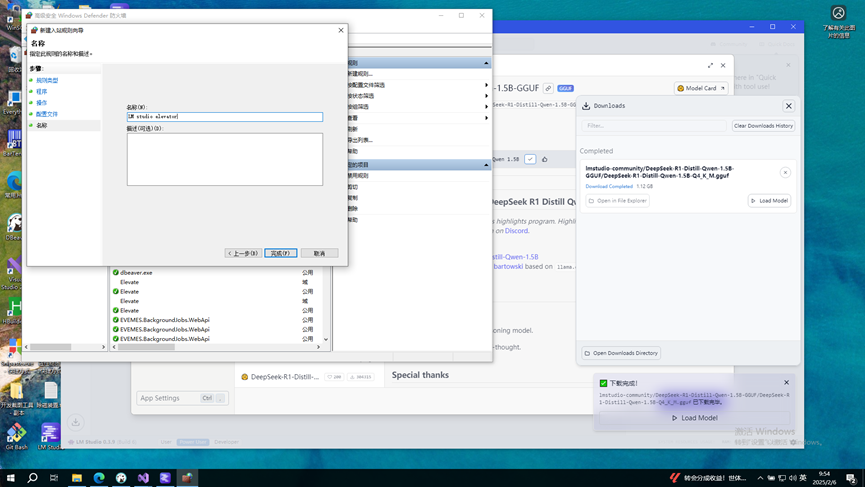Click the thumbs-up icon beside Qwen 1.5B
This screenshot has width=865, height=487.
(544, 159)
